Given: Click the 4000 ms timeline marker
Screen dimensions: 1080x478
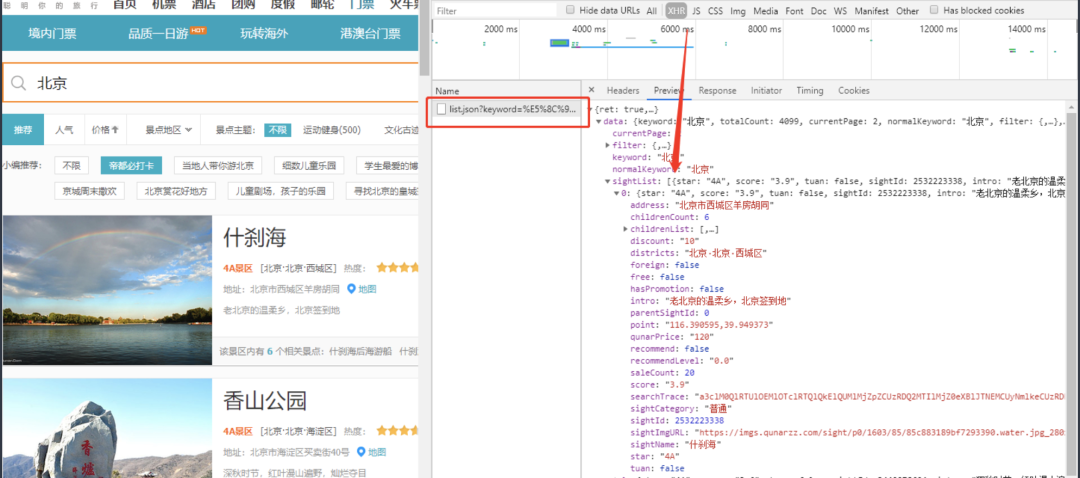Looking at the screenshot, I should (x=589, y=29).
